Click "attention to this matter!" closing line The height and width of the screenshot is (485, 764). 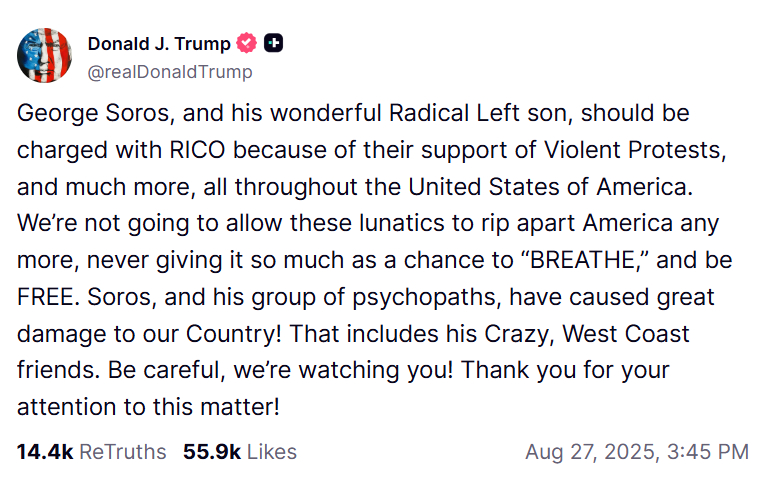(148, 407)
